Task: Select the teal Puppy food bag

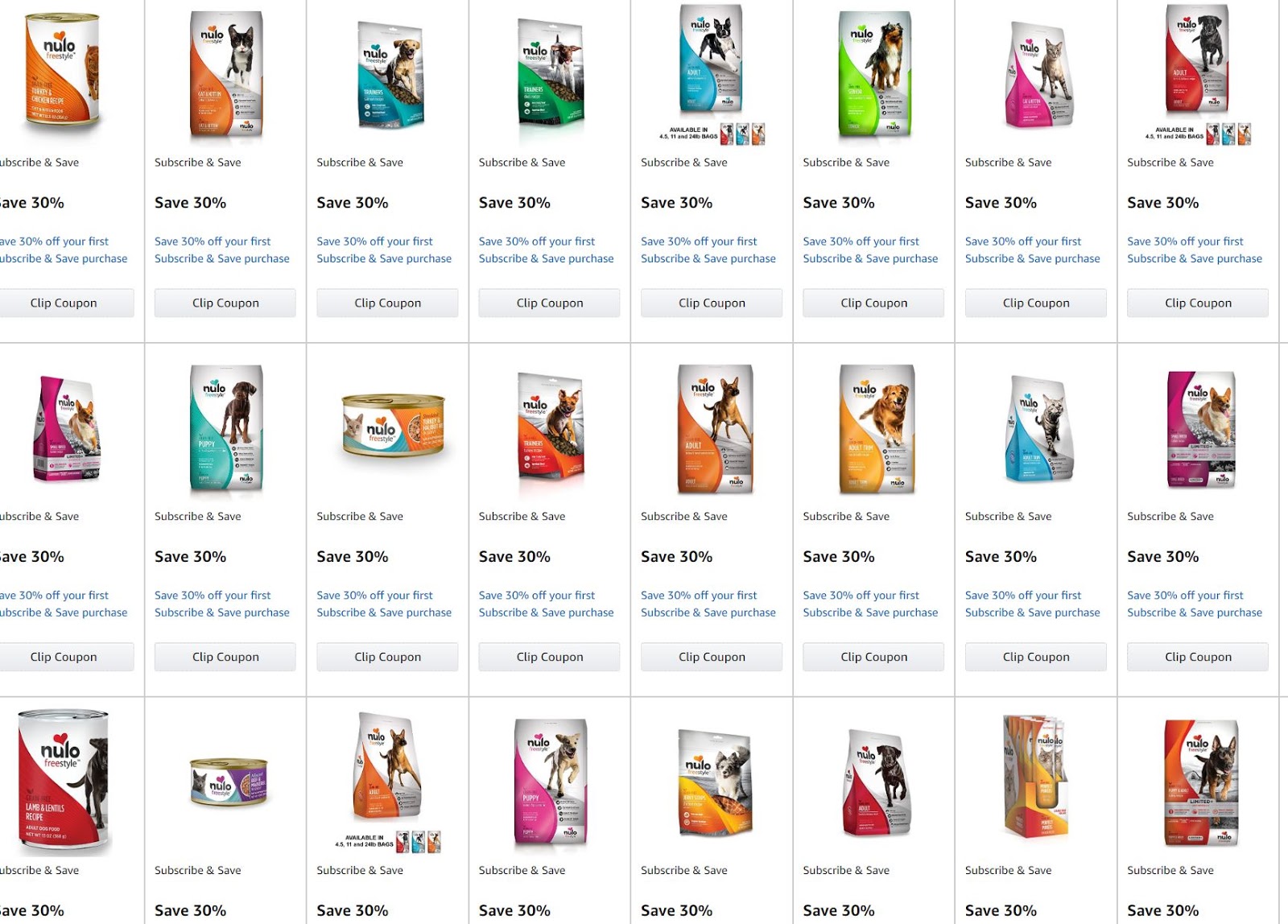Action: coord(227,427)
